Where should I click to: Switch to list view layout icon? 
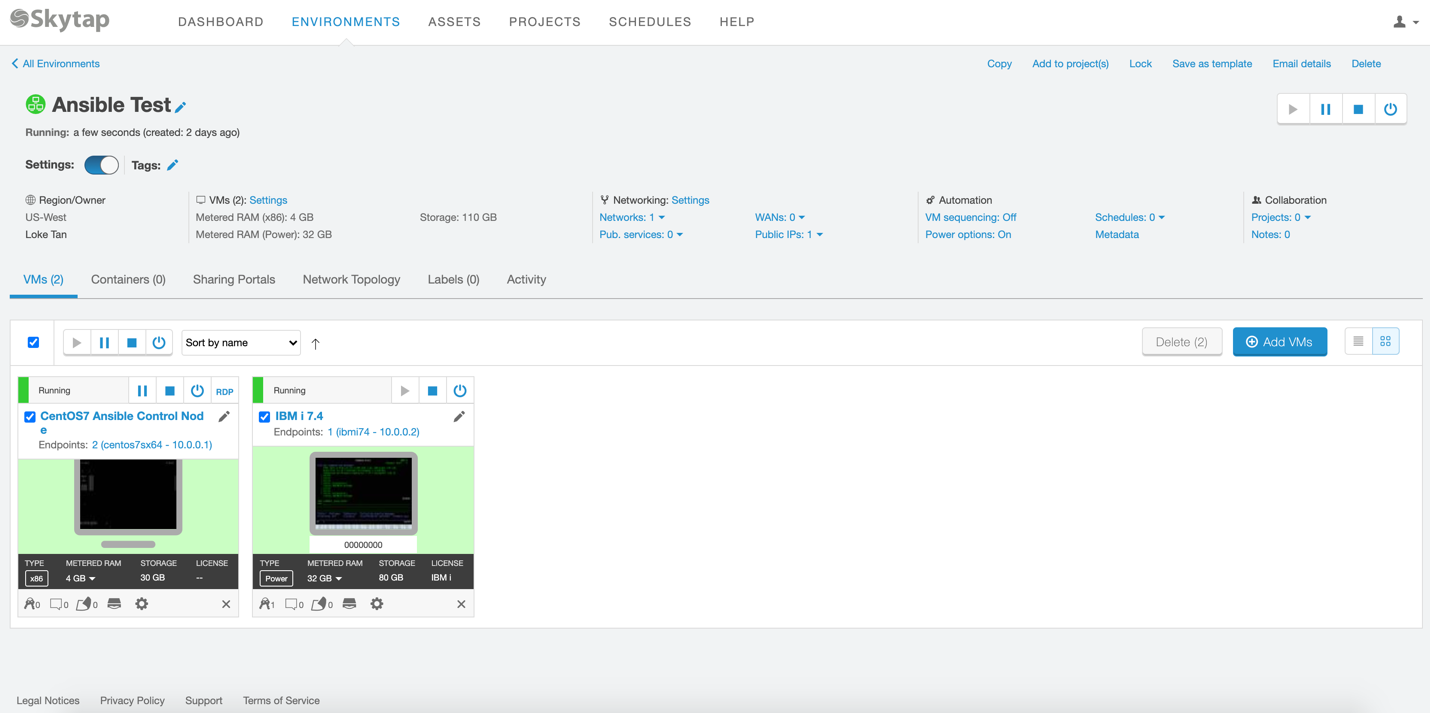click(x=1358, y=342)
